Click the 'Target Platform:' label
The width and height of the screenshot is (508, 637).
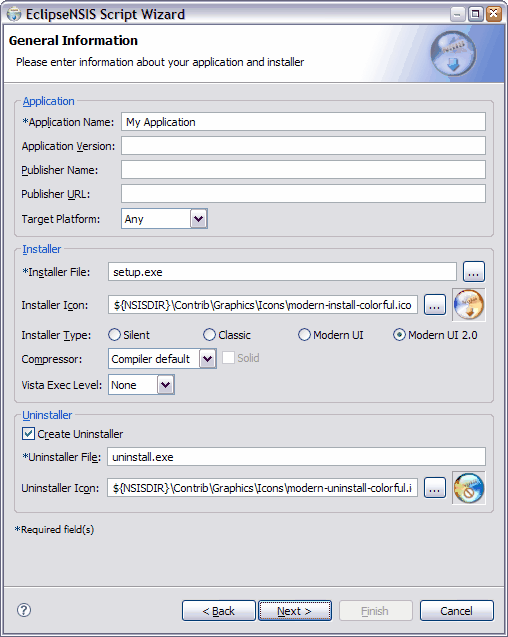61,219
